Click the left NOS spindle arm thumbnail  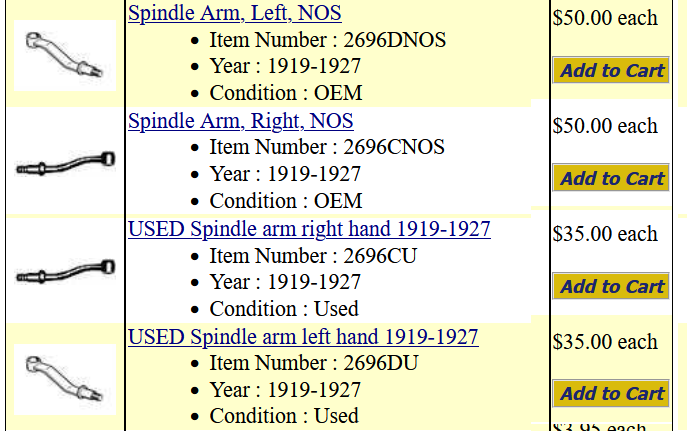[65, 55]
